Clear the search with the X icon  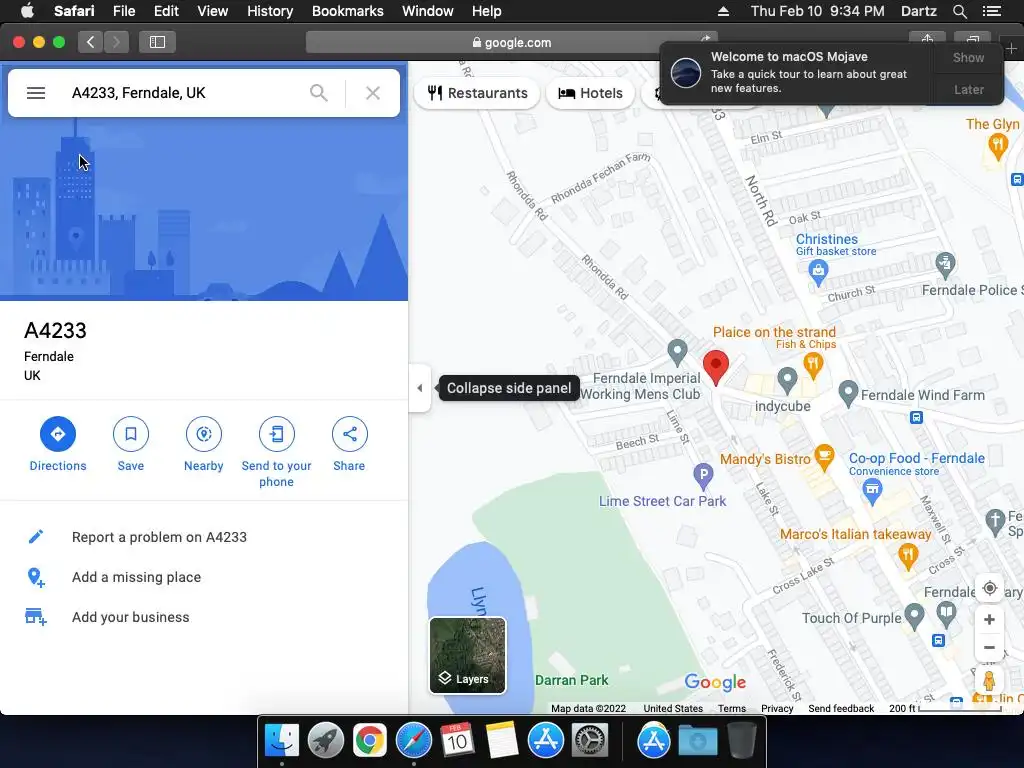(373, 93)
